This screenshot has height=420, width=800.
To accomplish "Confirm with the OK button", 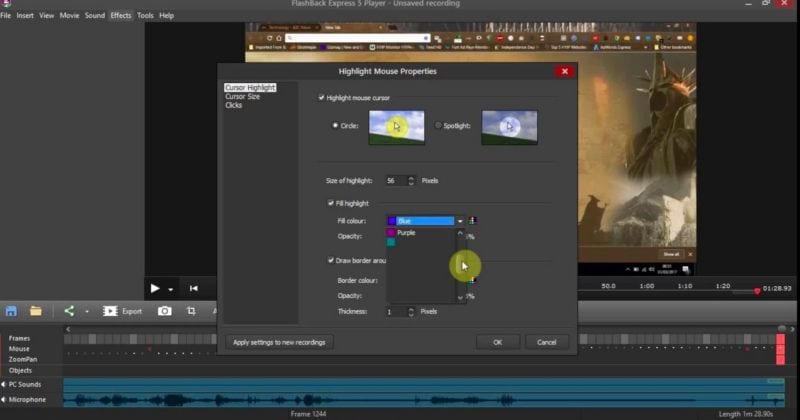I will pyautogui.click(x=497, y=342).
